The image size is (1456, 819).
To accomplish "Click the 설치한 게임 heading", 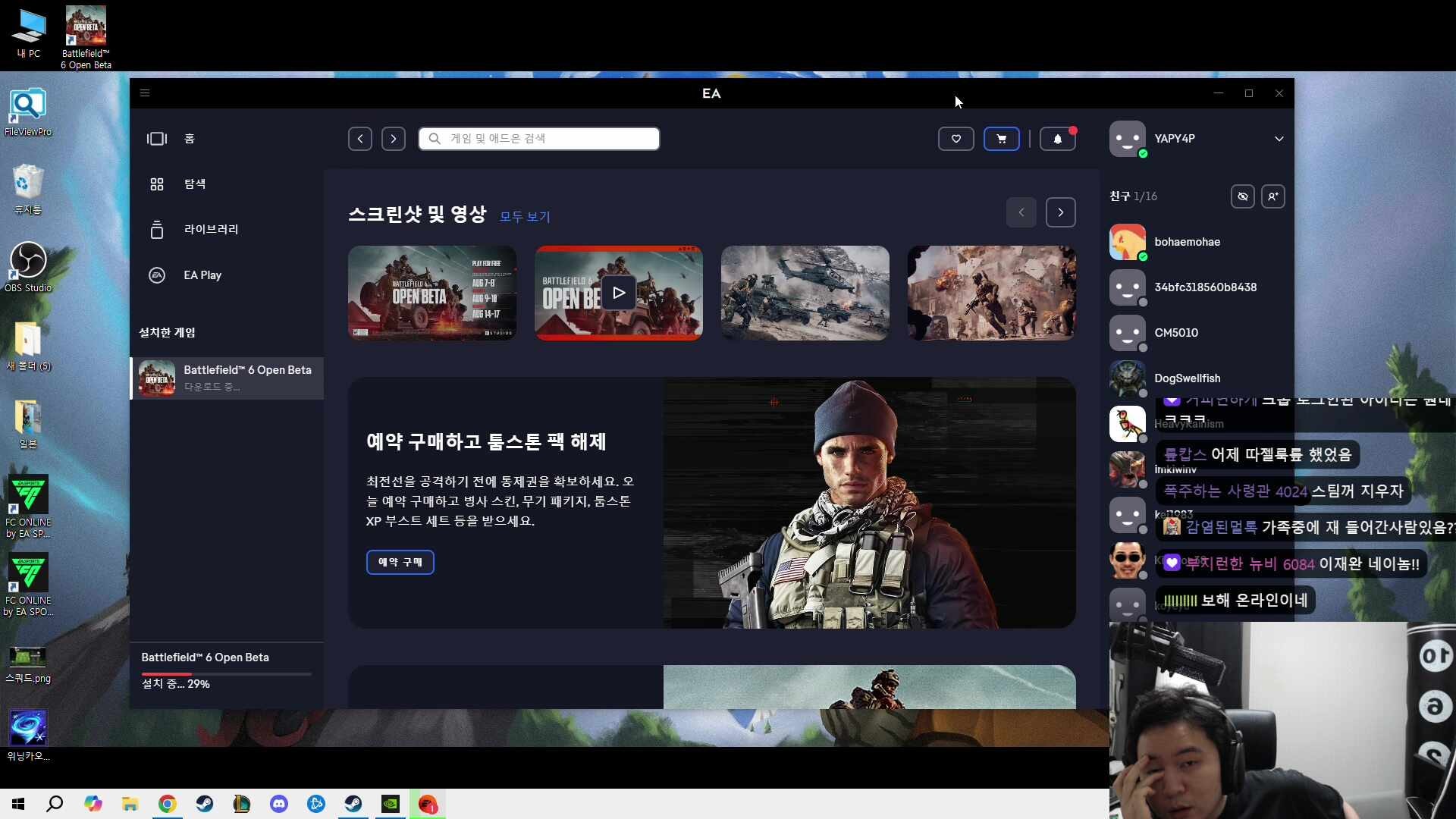I will [x=167, y=332].
